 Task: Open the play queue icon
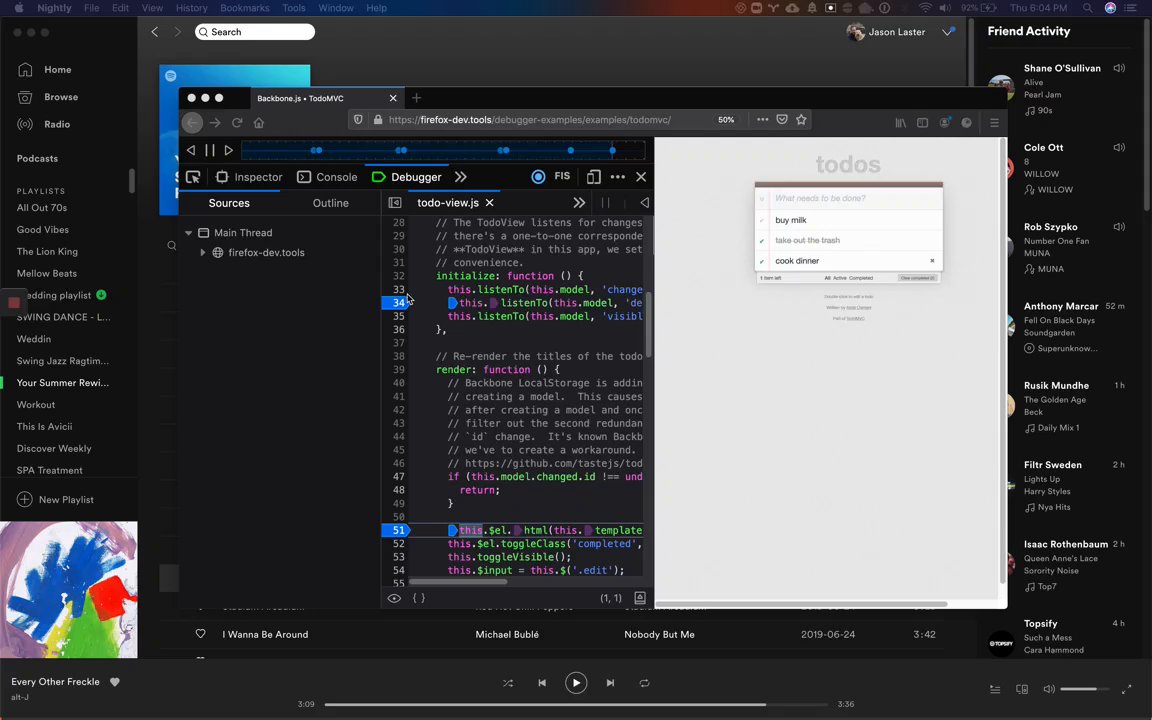995,689
